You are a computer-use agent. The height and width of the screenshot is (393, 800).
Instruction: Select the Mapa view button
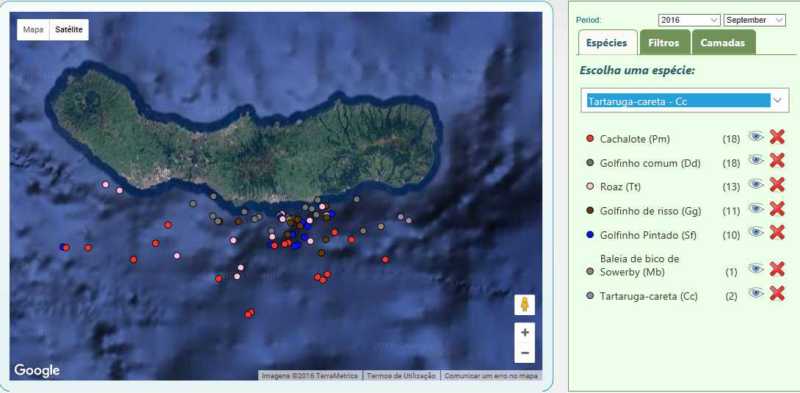point(33,30)
